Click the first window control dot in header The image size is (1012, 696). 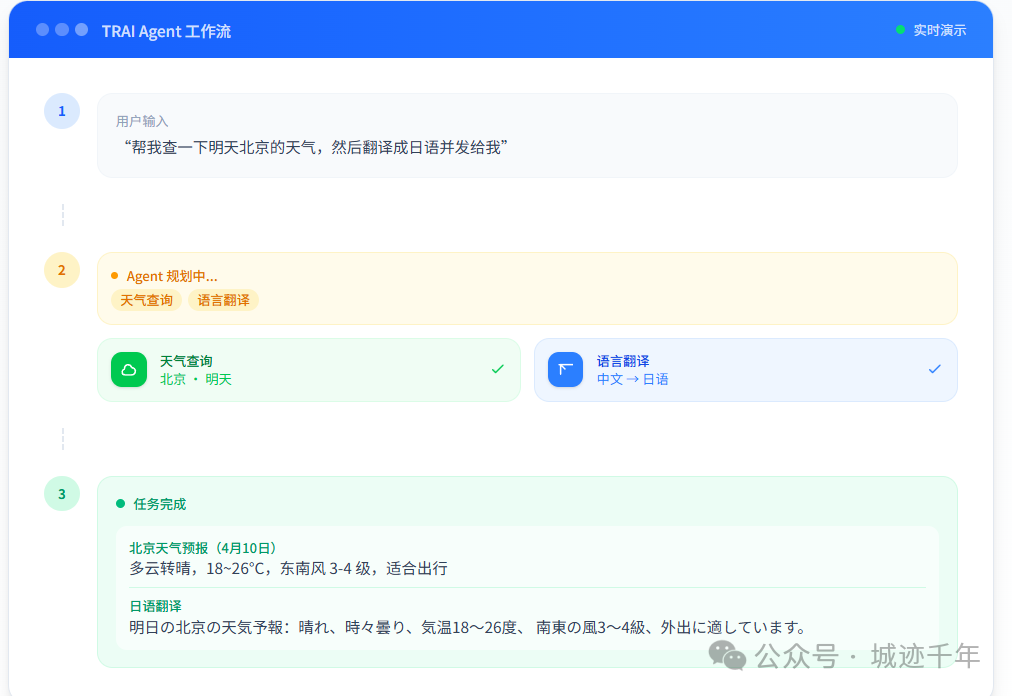point(43,30)
